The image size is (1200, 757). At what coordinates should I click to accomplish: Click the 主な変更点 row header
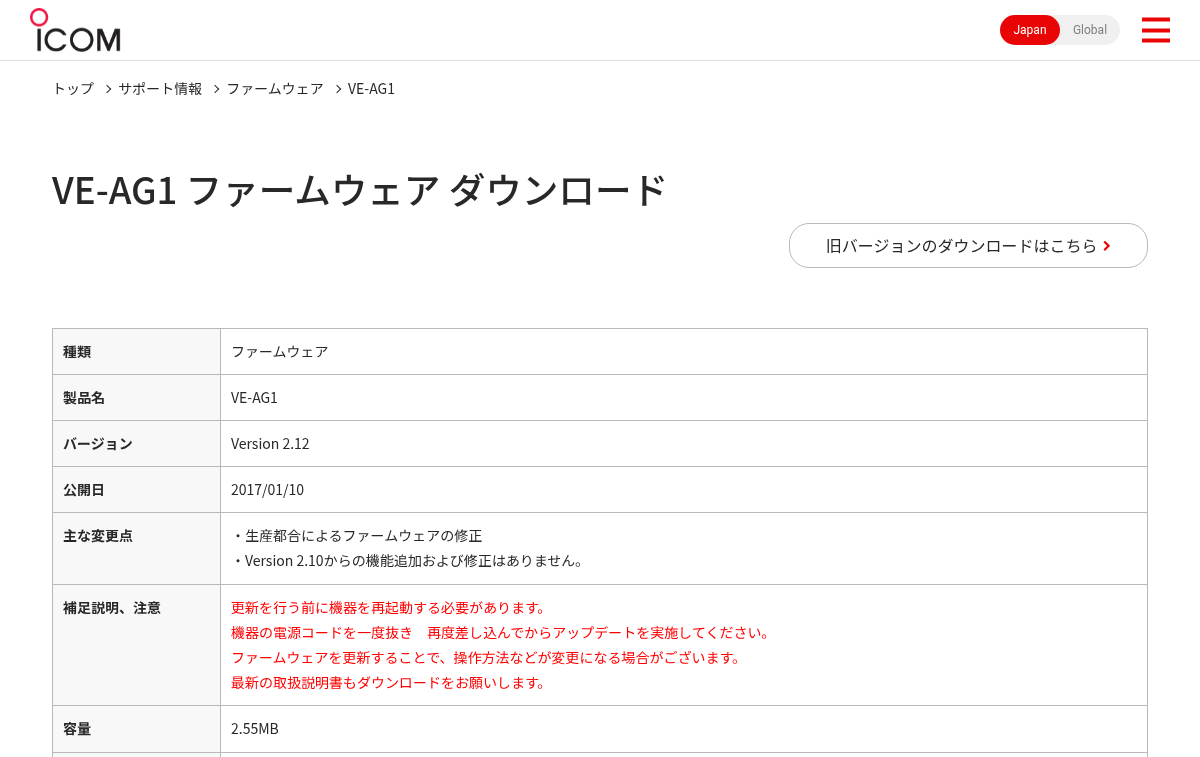click(x=137, y=549)
